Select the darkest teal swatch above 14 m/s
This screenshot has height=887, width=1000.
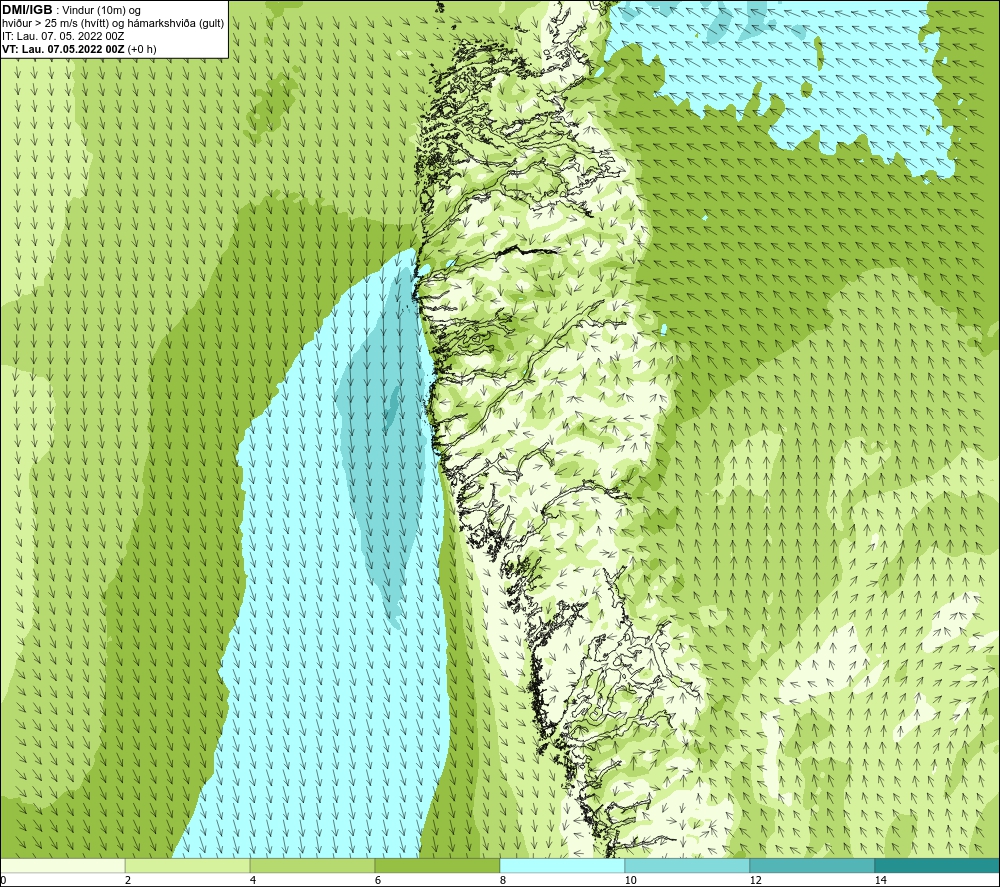[x=938, y=865]
